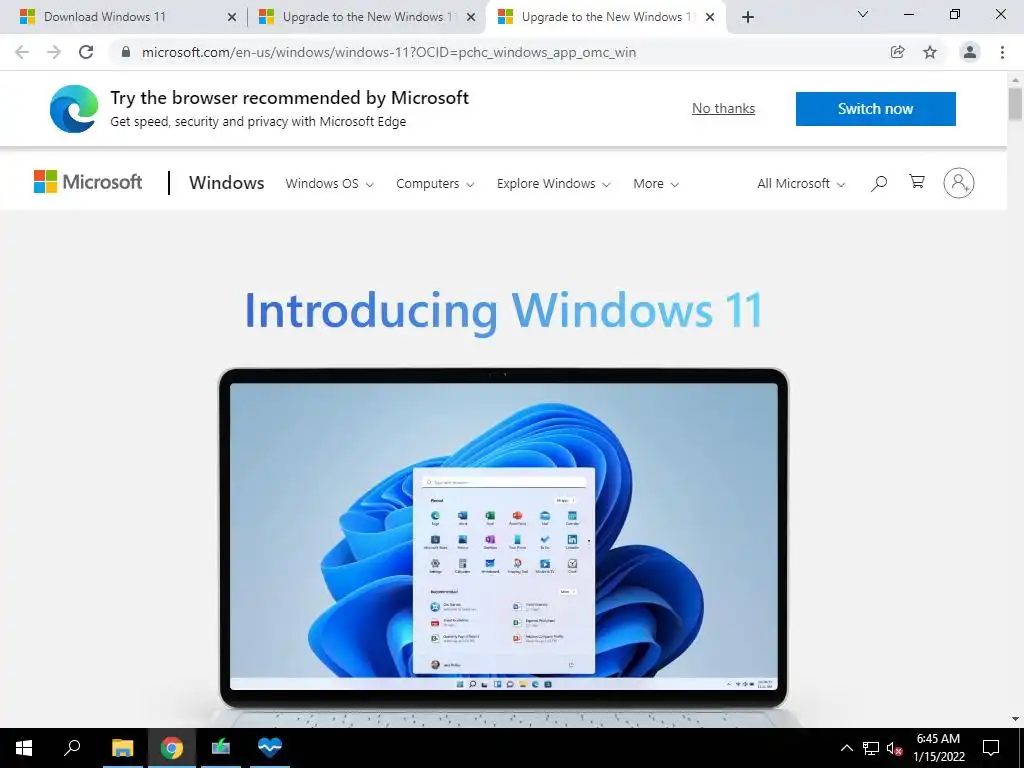Screen dimensions: 1024x768
Task: Click the browser forward arrow
Action: [x=54, y=52]
